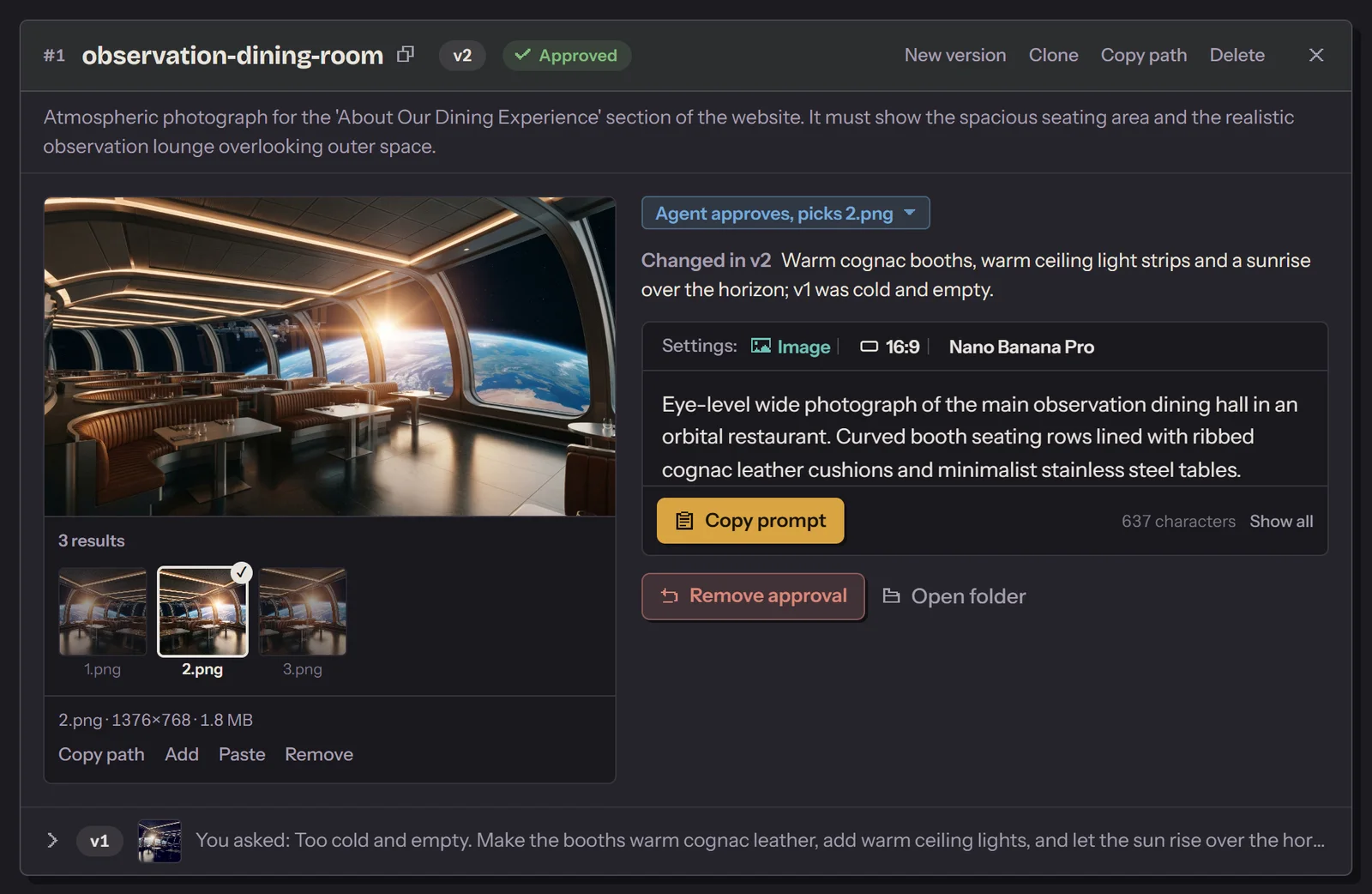Click the green Approved checkmark badge
This screenshot has height=894, width=1372.
click(567, 56)
